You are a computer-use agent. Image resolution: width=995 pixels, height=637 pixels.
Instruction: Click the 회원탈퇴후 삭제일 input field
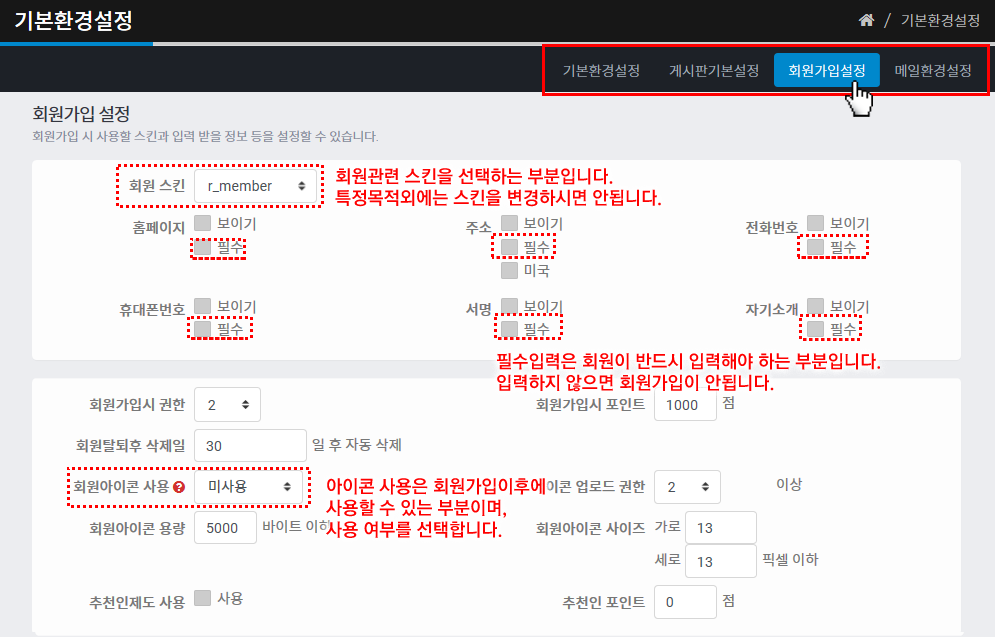click(250, 445)
